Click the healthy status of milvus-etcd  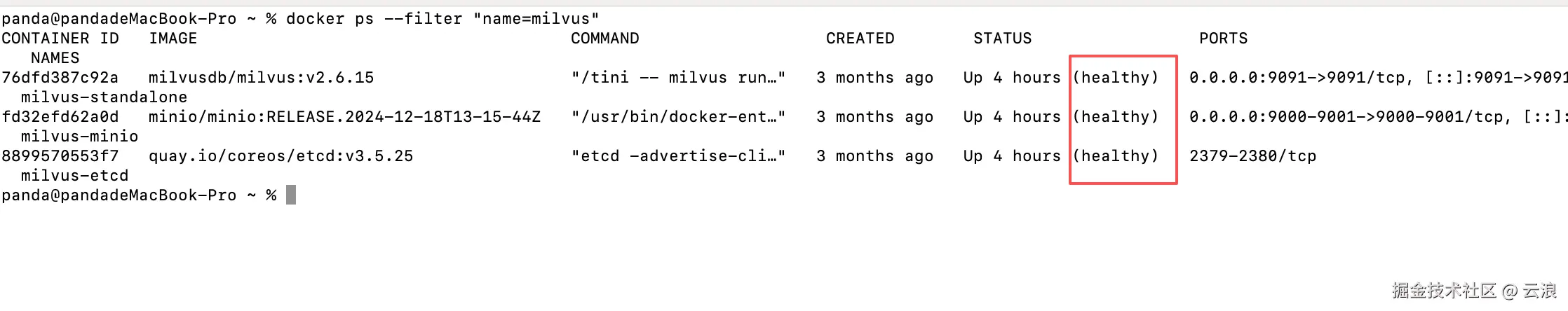click(1116, 156)
